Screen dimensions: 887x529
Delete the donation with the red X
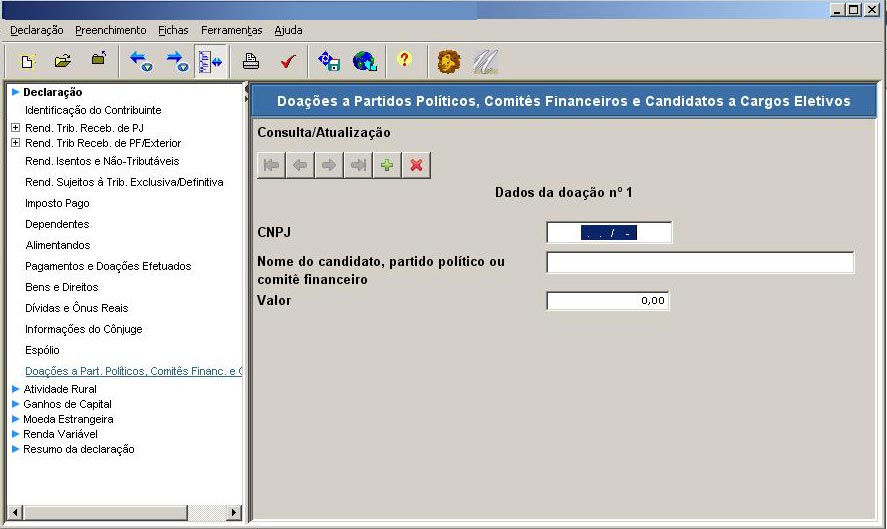[x=416, y=165]
